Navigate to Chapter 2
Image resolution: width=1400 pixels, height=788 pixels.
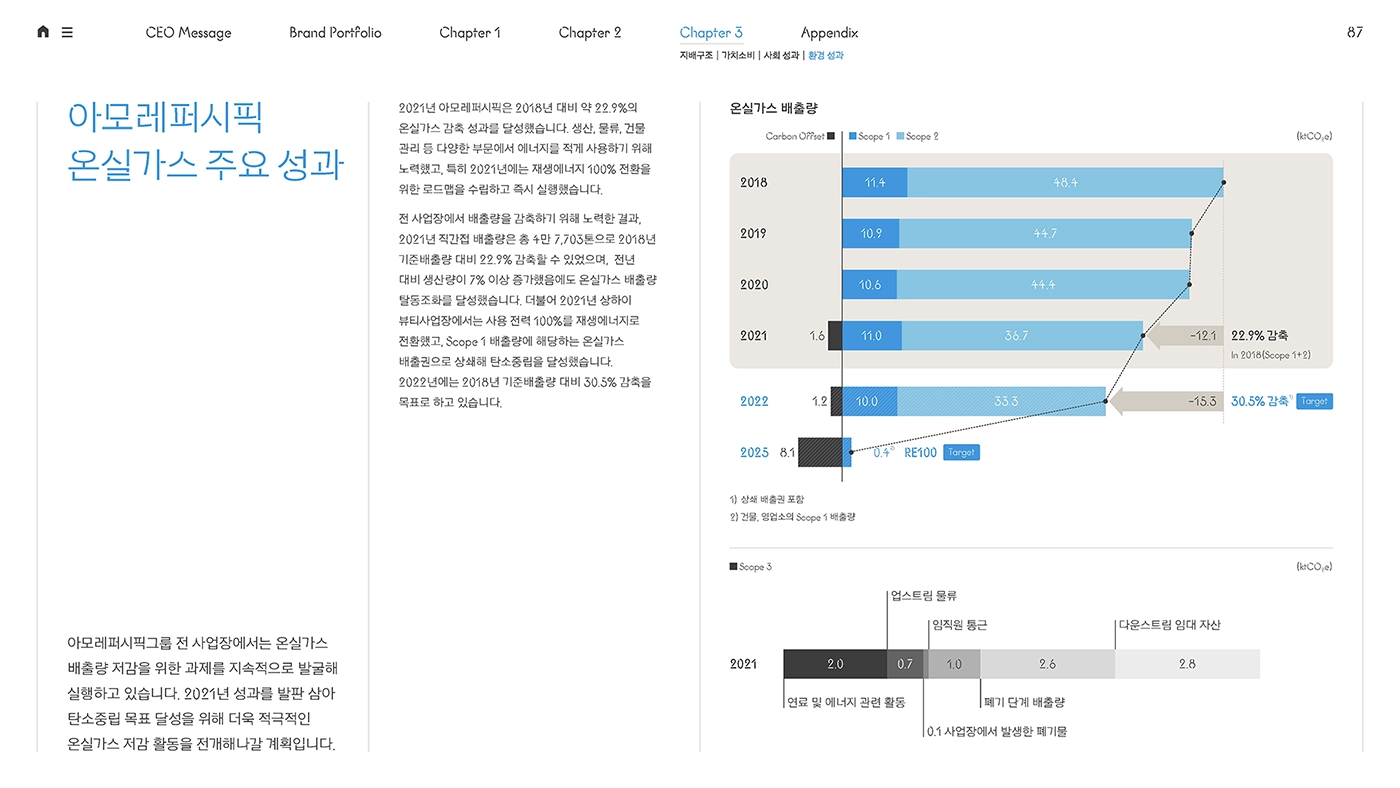[x=589, y=33]
